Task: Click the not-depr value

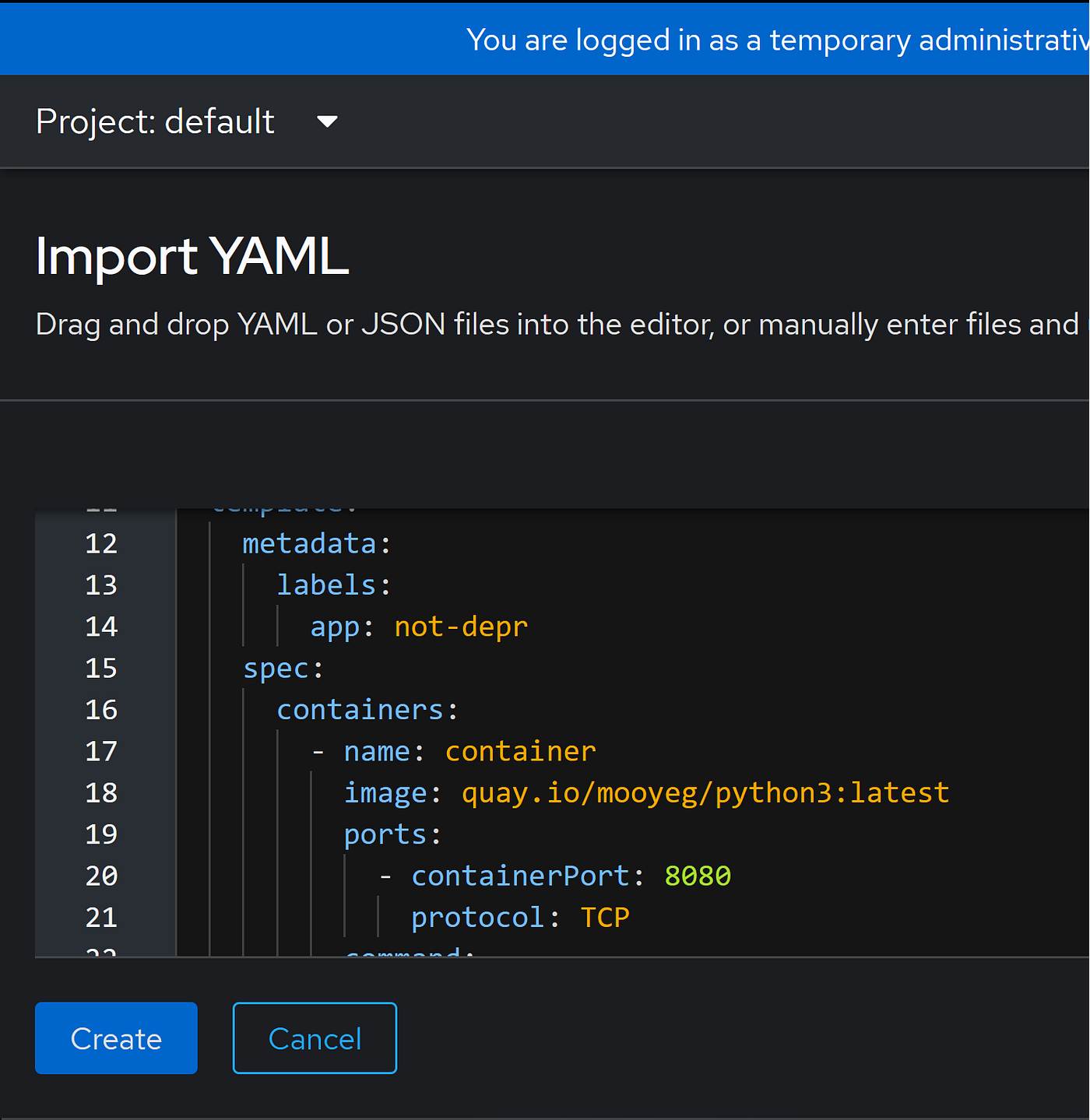Action: pyautogui.click(x=461, y=627)
